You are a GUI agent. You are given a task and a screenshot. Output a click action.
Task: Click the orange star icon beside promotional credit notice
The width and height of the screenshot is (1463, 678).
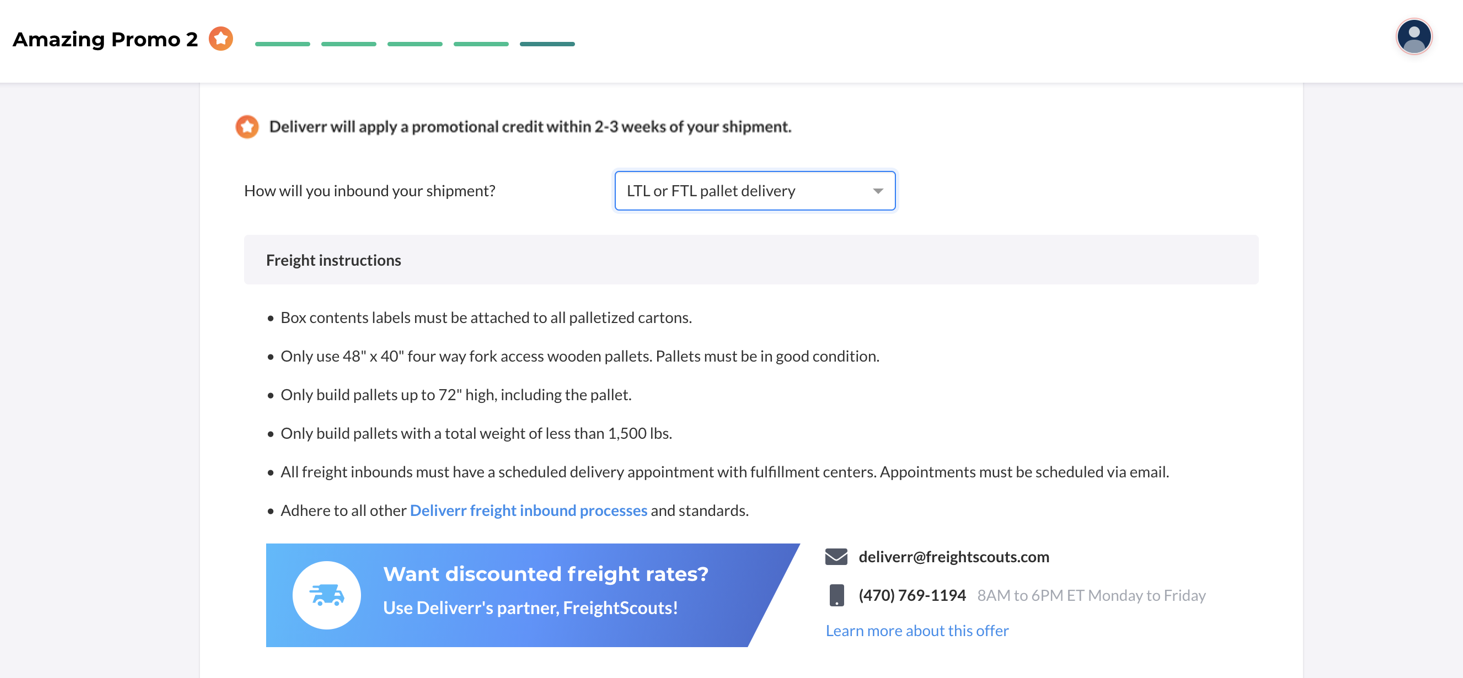point(247,127)
